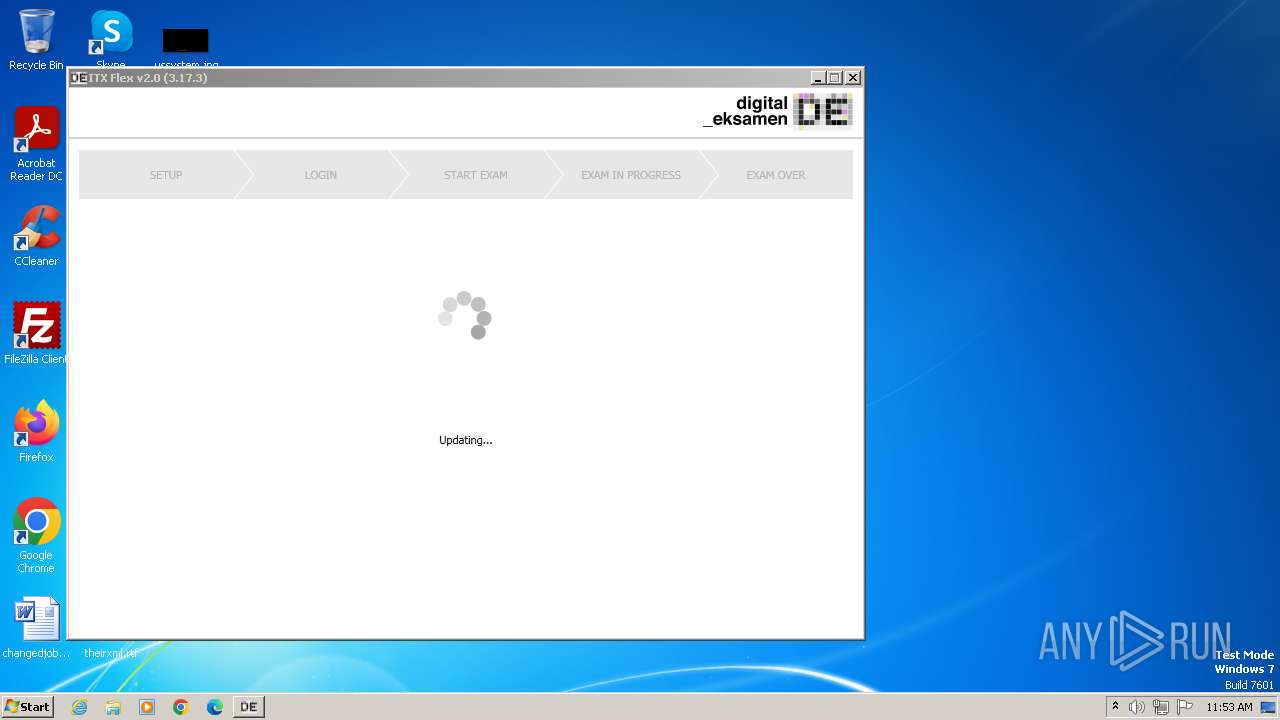Open Google Chrome desktop shortcut

(x=36, y=536)
